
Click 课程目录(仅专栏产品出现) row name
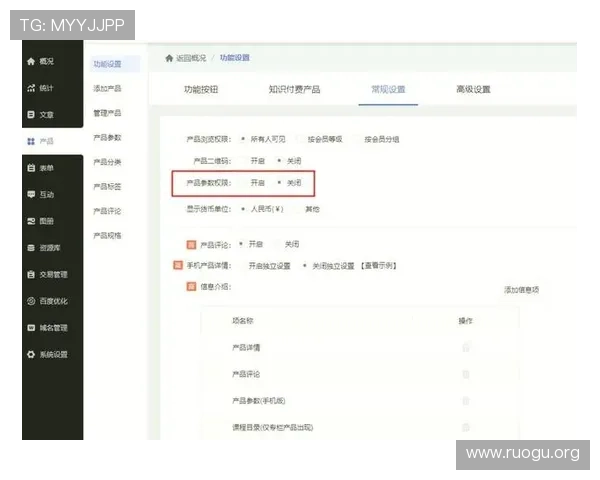click(x=272, y=427)
